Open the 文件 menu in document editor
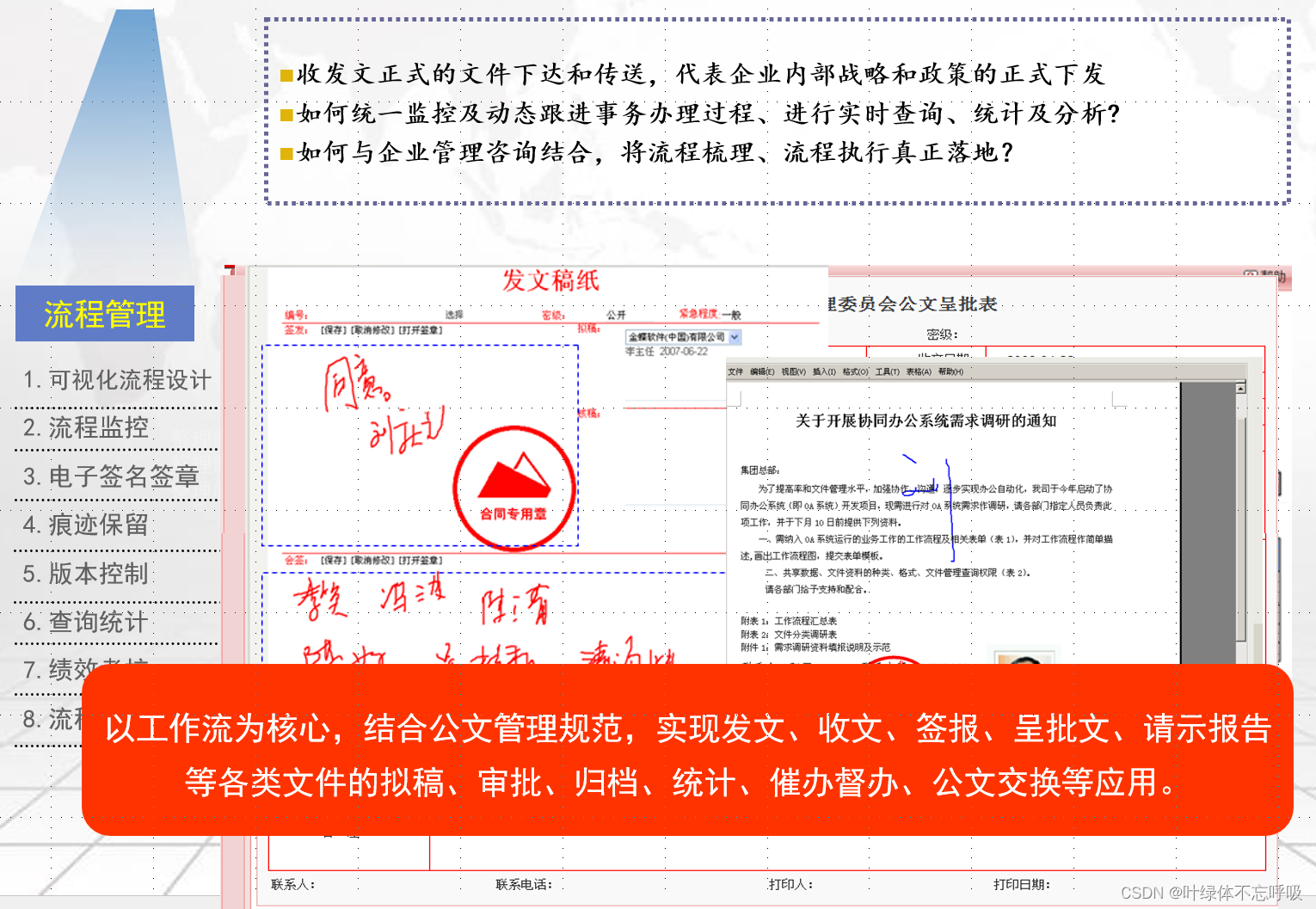 pyautogui.click(x=735, y=372)
